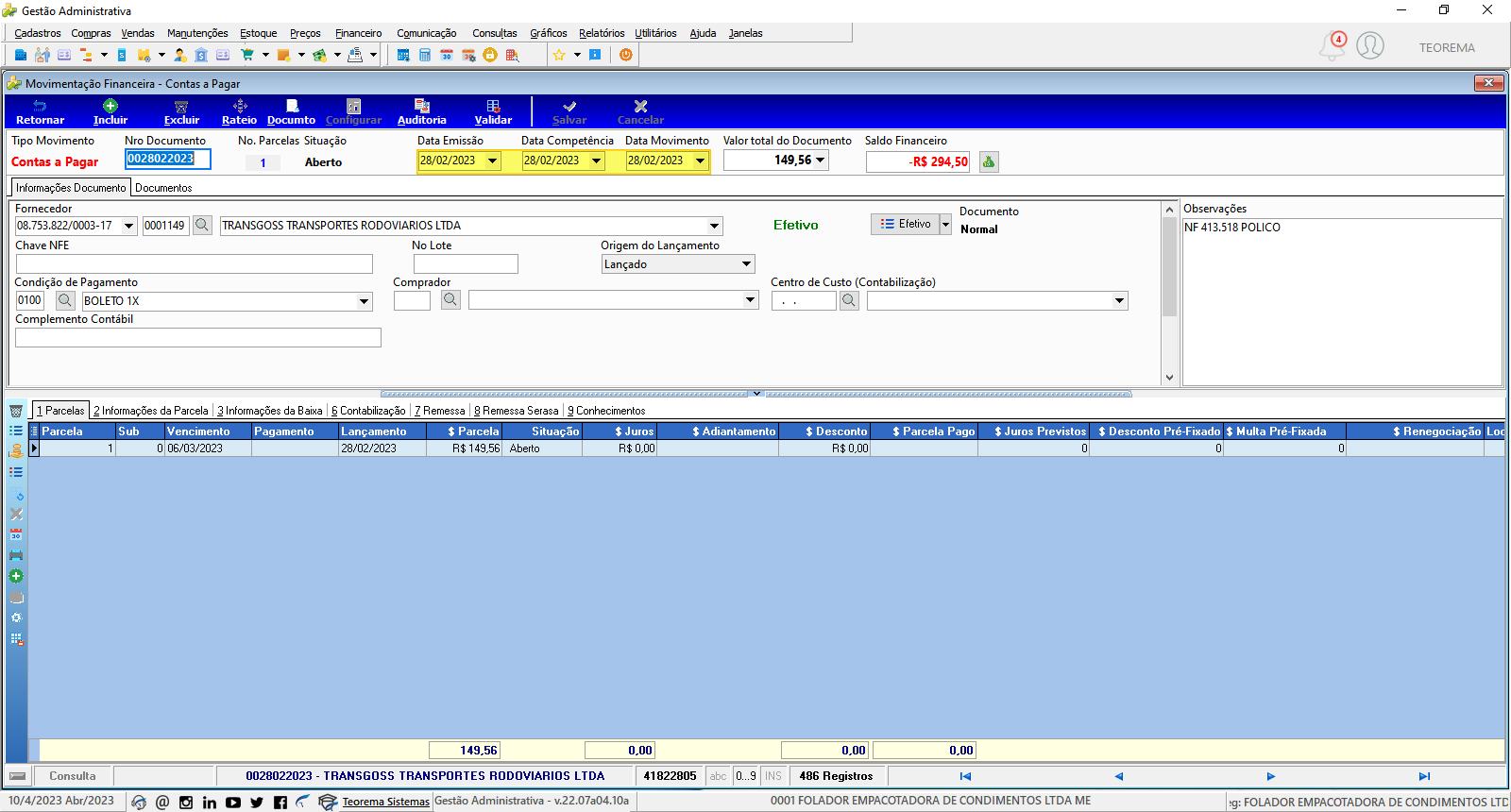Switch to the Contabilização tab
Image resolution: width=1511 pixels, height=812 pixels.
coord(368,411)
